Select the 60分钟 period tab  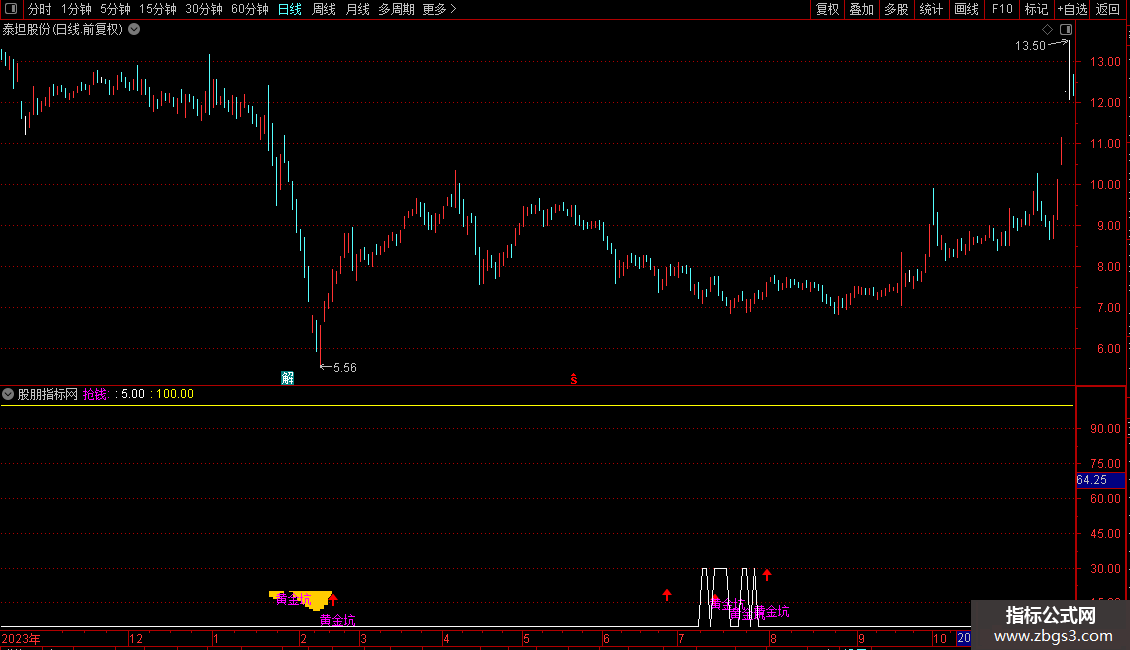pos(249,9)
